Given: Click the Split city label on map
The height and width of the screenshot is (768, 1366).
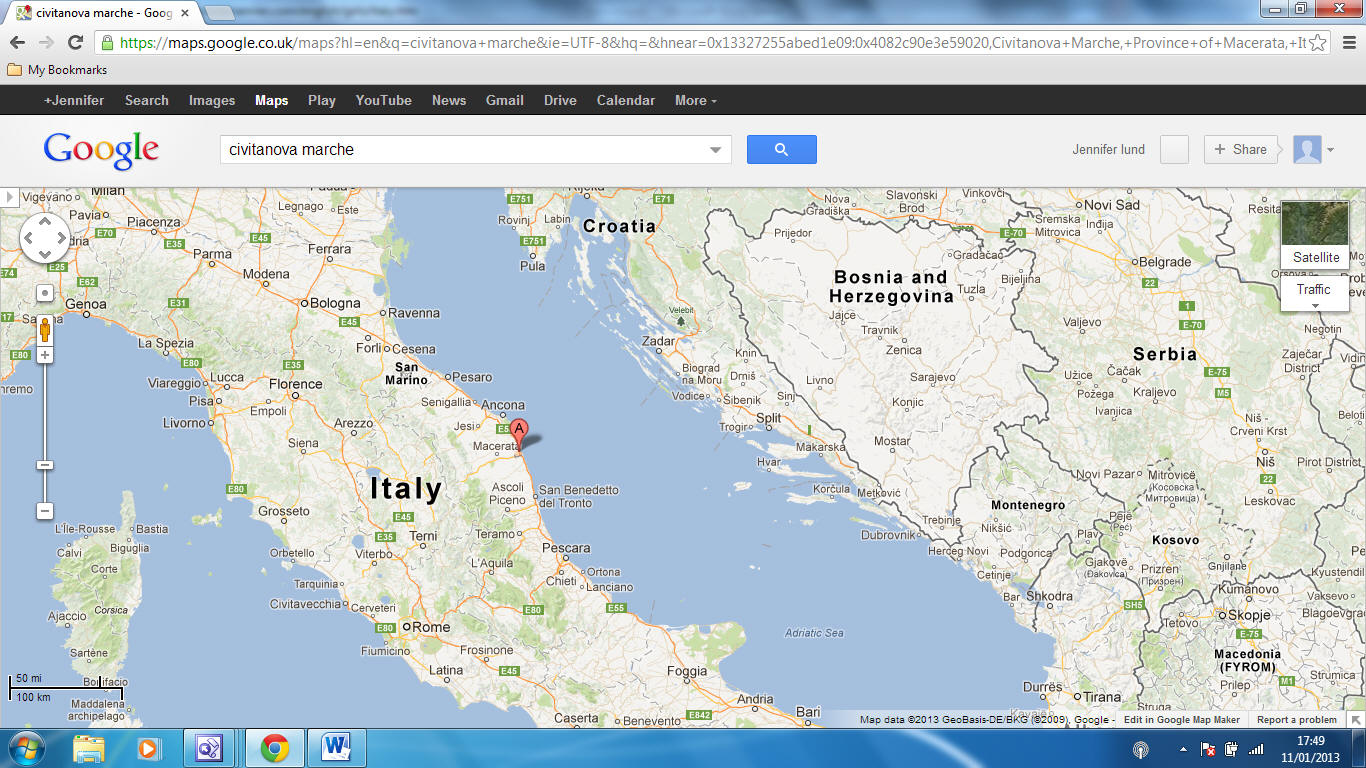Looking at the screenshot, I should [769, 418].
